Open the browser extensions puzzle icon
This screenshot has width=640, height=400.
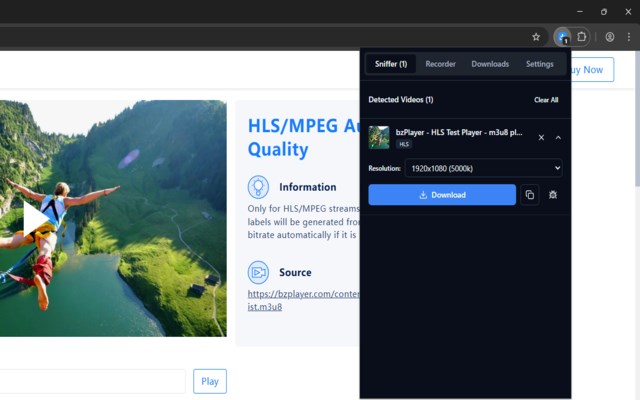[581, 37]
